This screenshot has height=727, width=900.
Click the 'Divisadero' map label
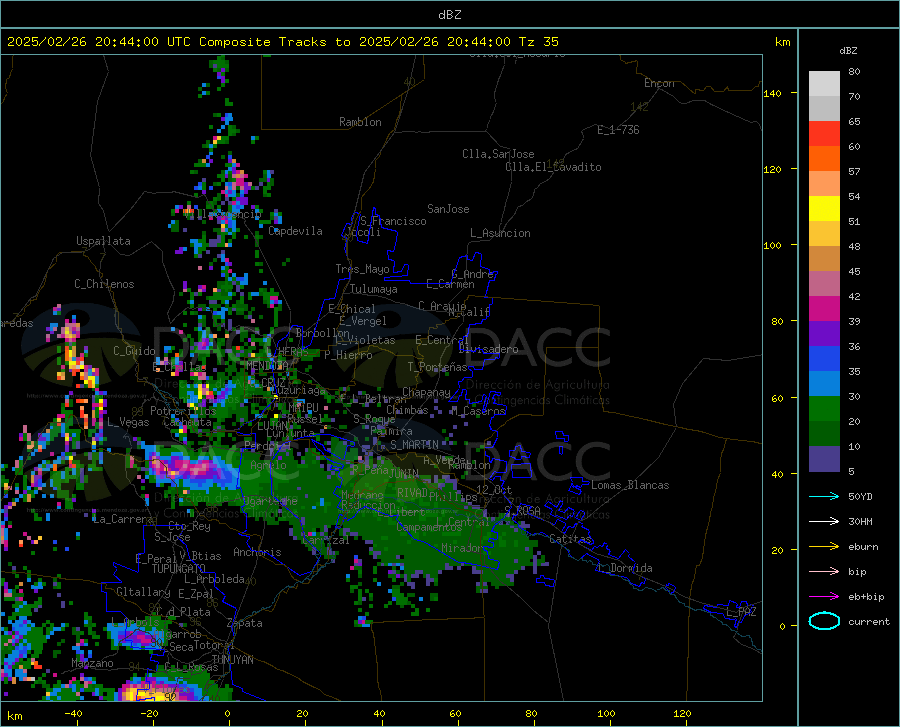[488, 349]
